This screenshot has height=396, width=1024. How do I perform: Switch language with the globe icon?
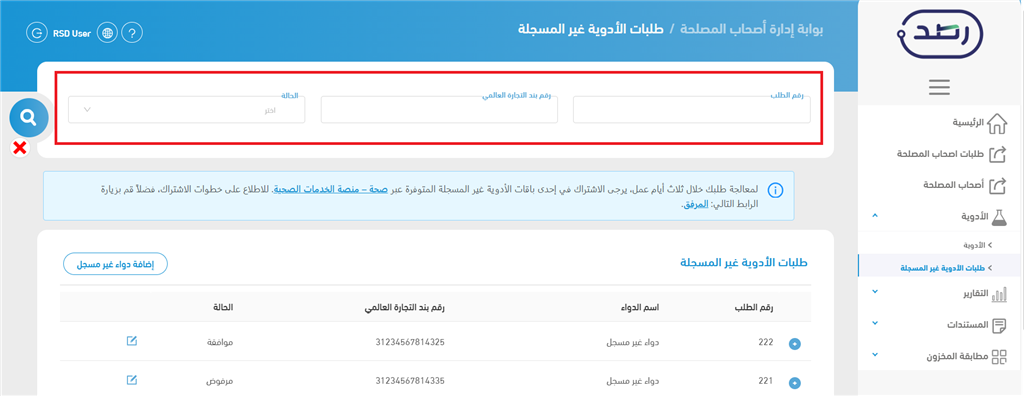click(x=107, y=33)
